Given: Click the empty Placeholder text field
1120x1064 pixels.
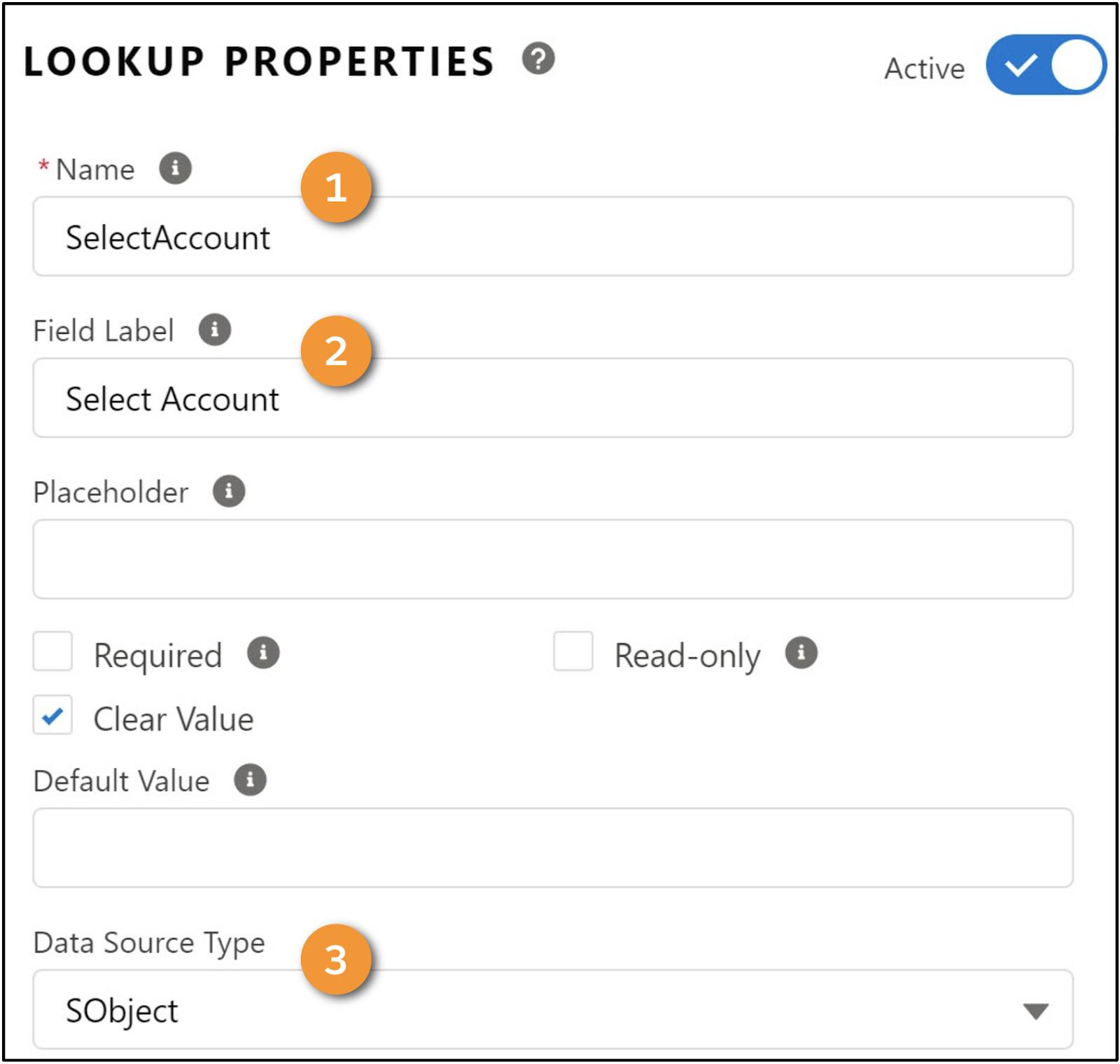Looking at the screenshot, I should coord(553,559).
